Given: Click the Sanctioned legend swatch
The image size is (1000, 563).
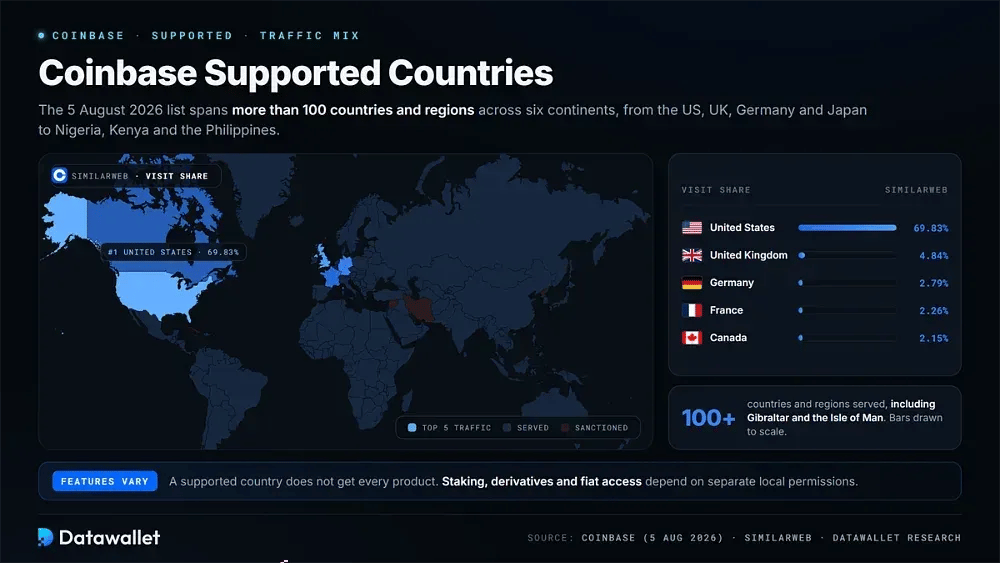Looking at the screenshot, I should (564, 428).
